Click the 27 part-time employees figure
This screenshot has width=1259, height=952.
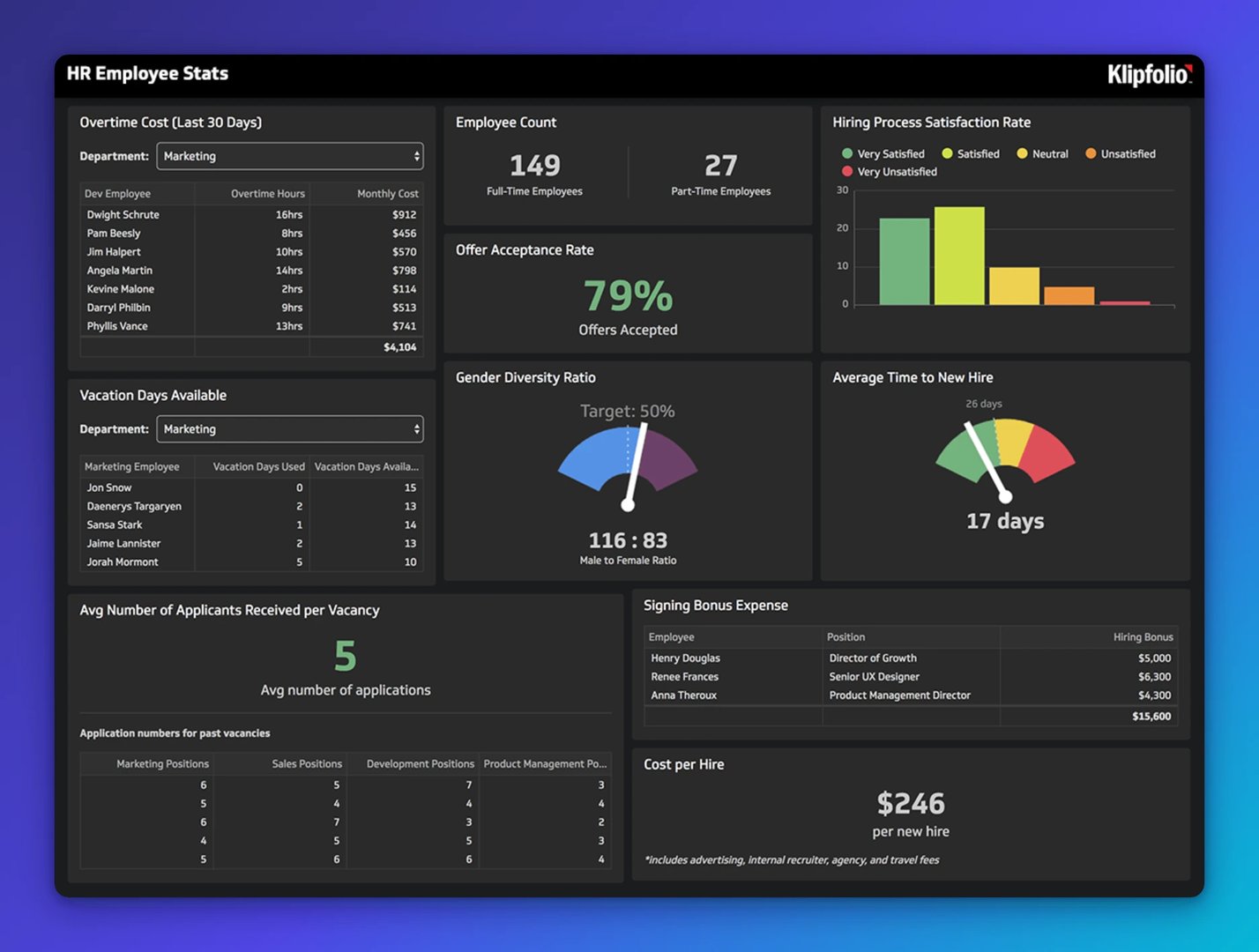pos(721,166)
